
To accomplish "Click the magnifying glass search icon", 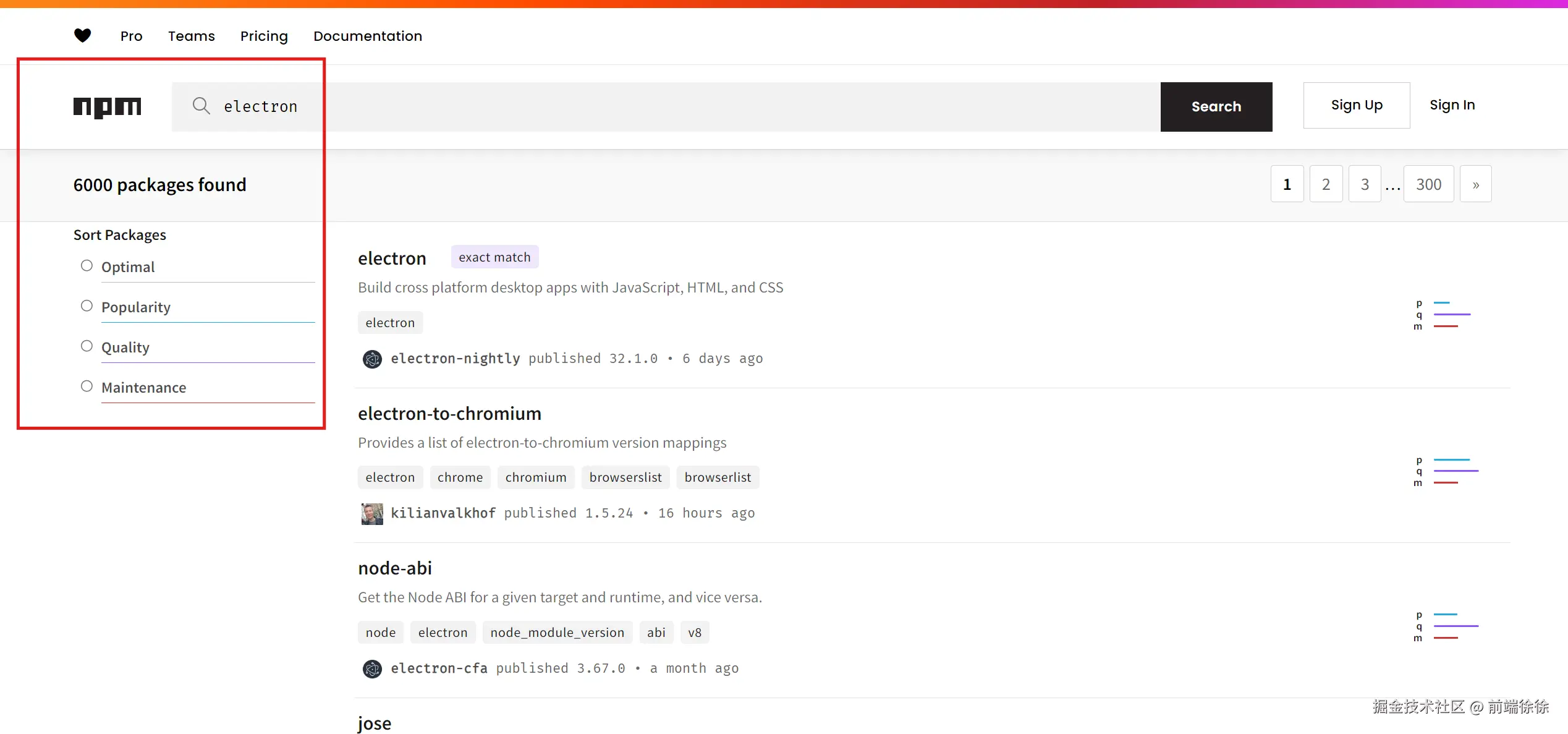I will (x=201, y=106).
